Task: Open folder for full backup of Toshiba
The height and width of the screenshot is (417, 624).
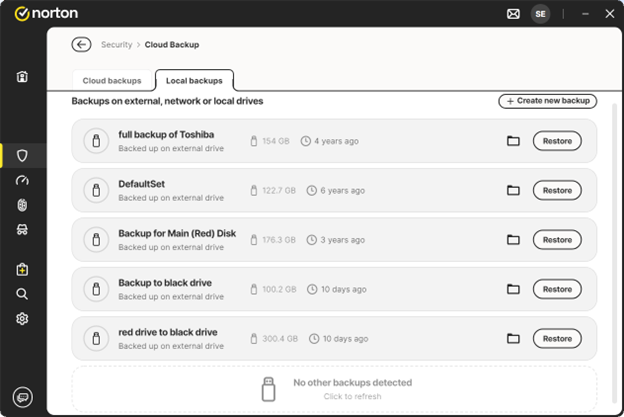Action: [513, 141]
